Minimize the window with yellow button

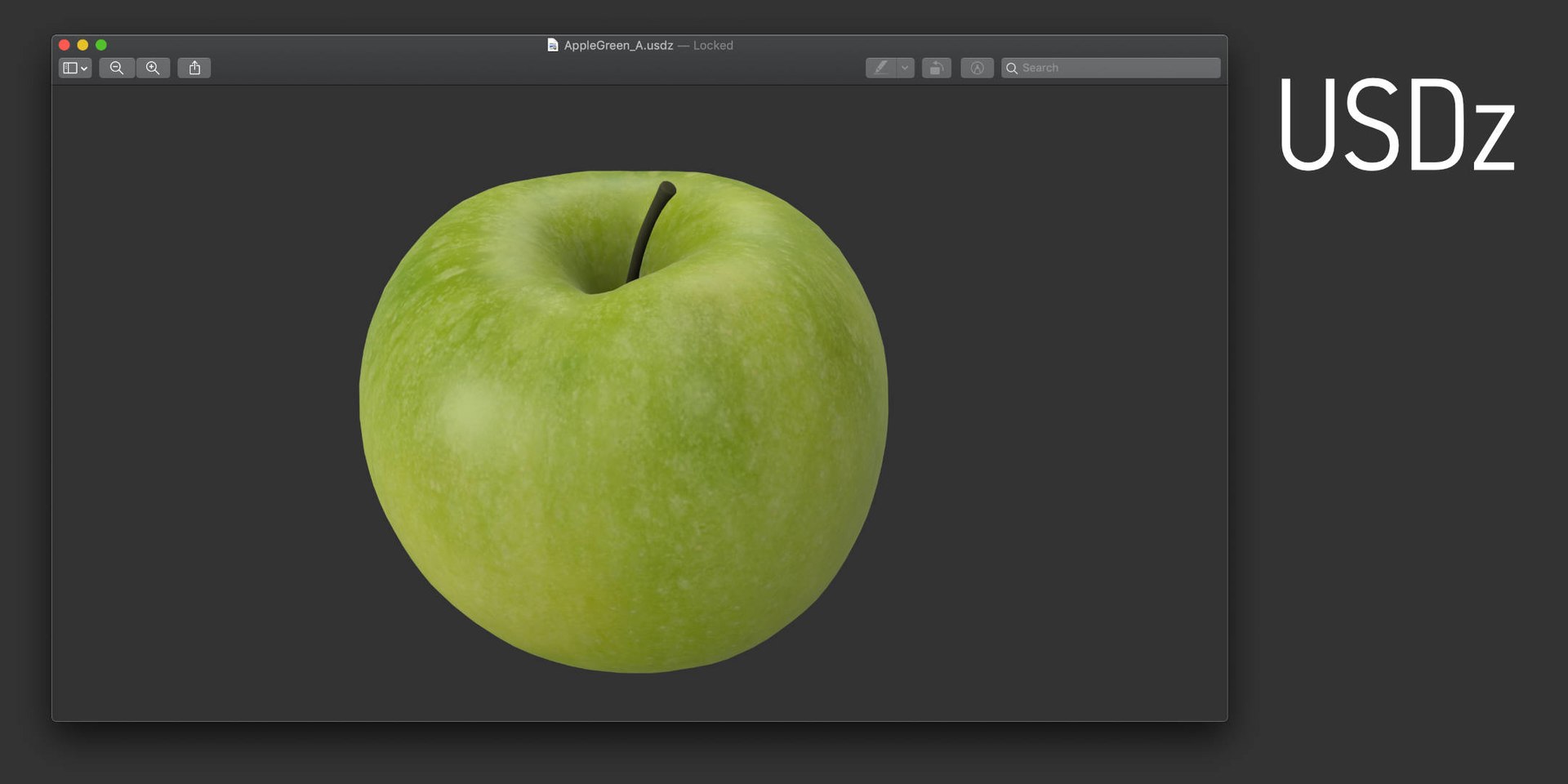coord(82,45)
